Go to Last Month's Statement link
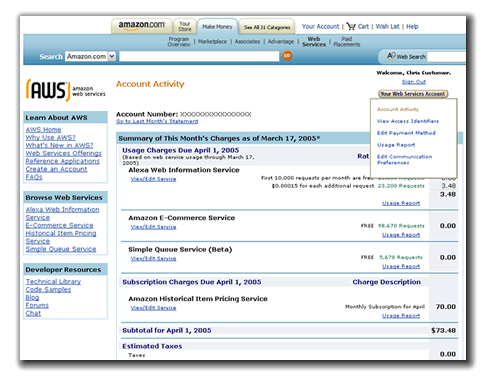 157,121
